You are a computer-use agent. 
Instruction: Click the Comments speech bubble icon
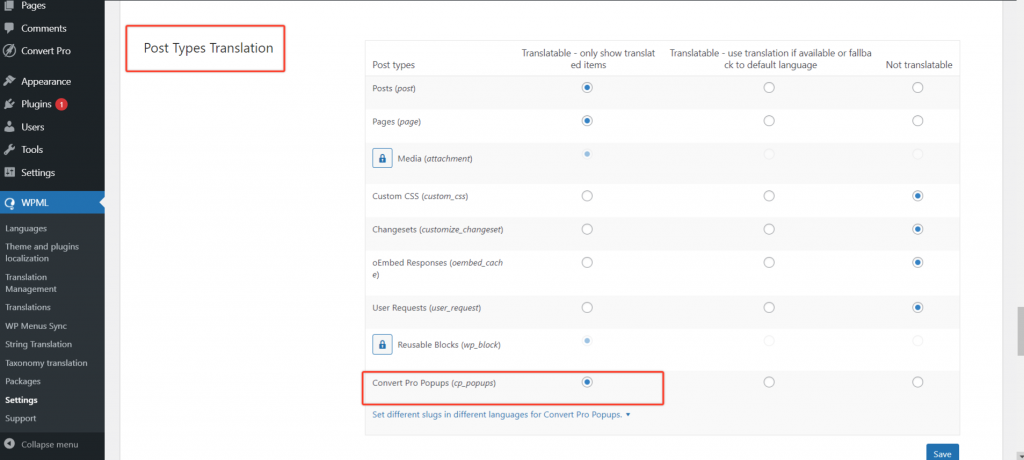click(x=9, y=28)
